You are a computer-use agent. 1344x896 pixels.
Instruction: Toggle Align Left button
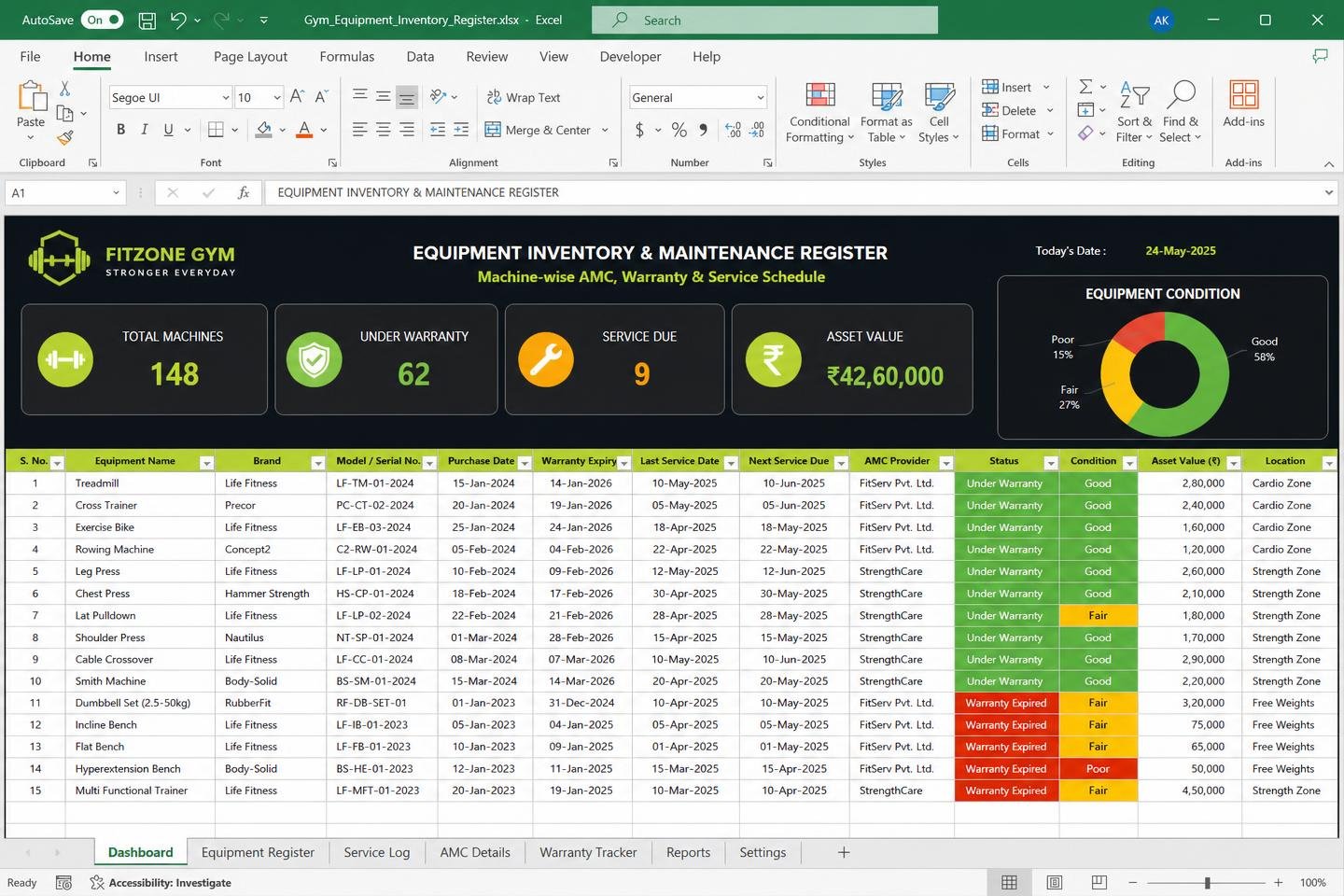click(x=359, y=130)
